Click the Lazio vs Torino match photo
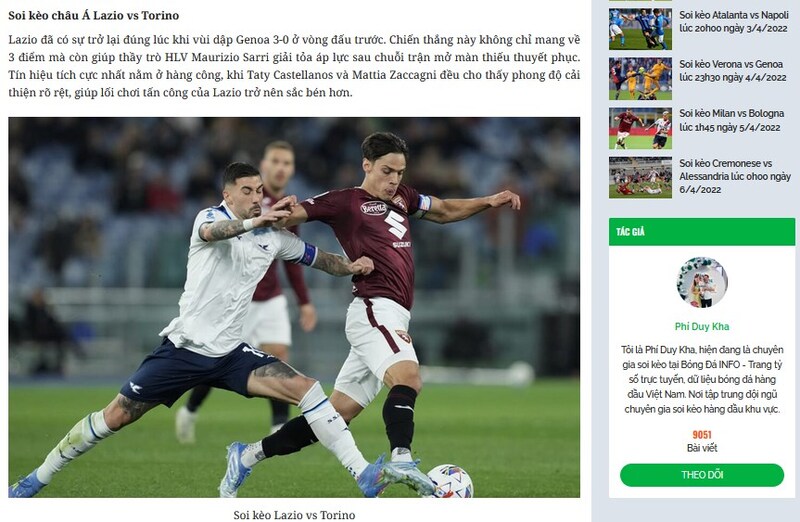Image resolution: width=800 pixels, height=522 pixels. 294,307
